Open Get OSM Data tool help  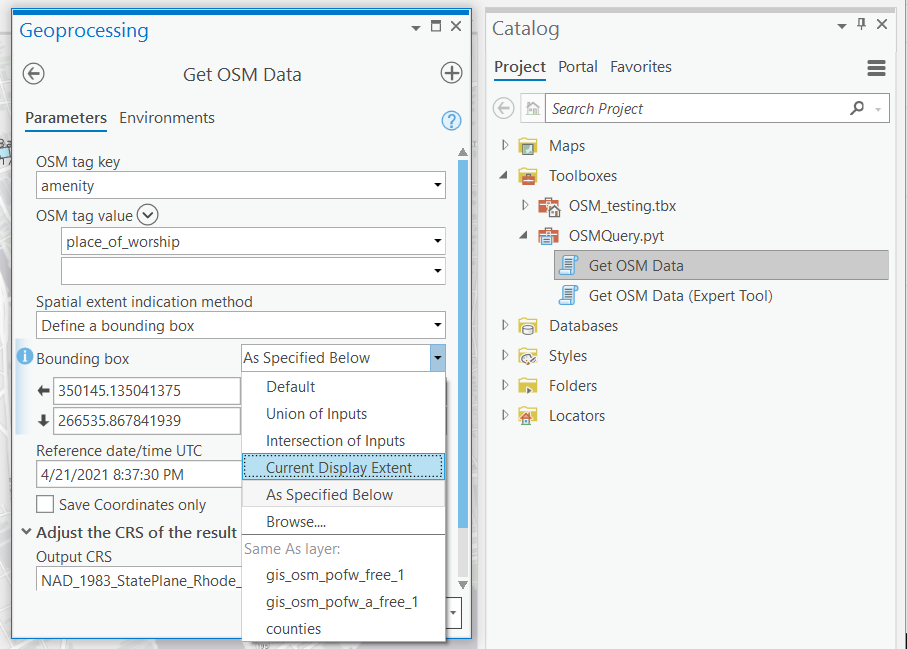pyautogui.click(x=451, y=120)
